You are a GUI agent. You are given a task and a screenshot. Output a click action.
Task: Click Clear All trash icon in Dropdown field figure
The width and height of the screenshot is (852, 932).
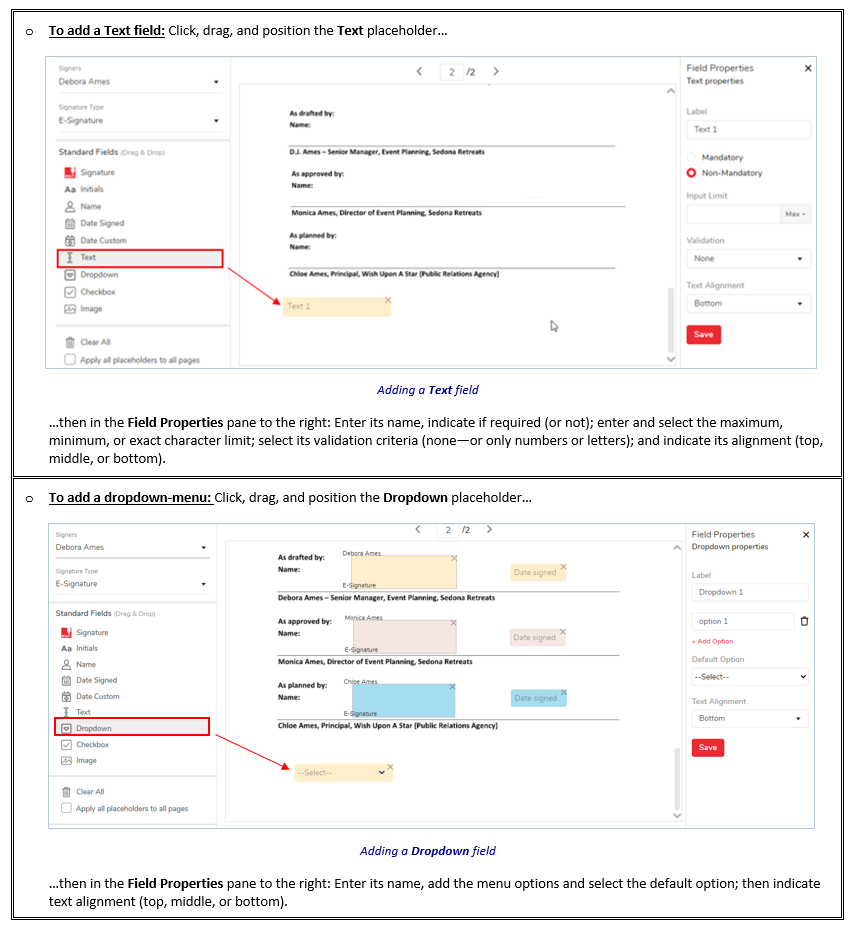[66, 792]
